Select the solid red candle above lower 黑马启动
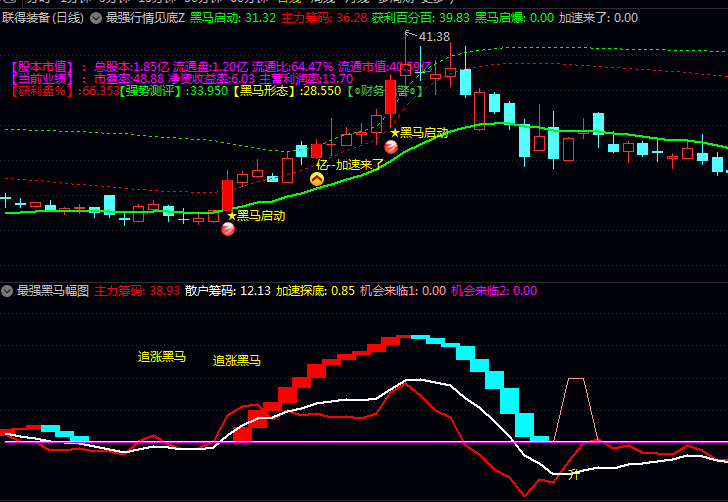Screen dimensions: 728x502 (228, 196)
